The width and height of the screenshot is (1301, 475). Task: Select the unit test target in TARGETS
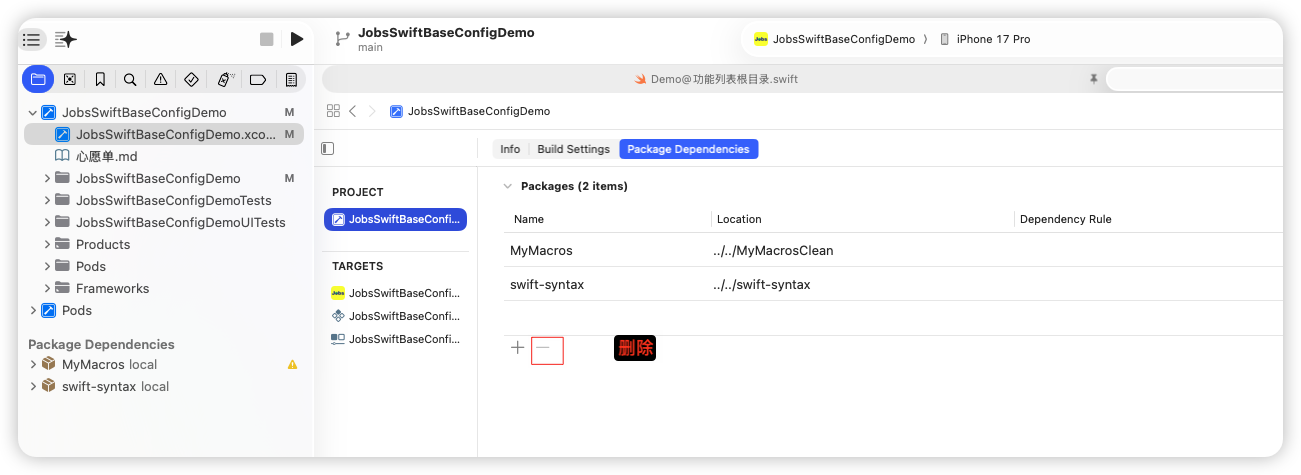pos(395,316)
